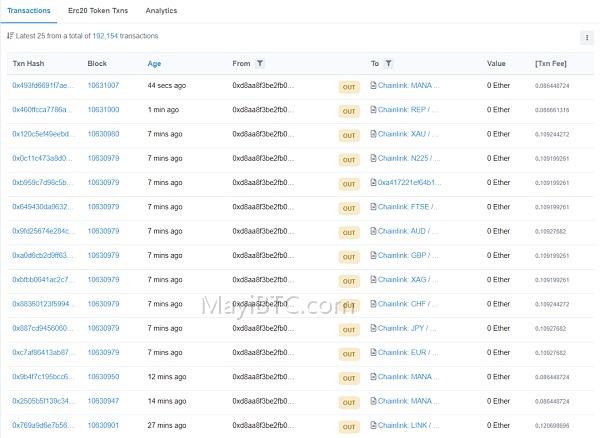Open the Chainlink: AUD recipient link
The width and height of the screenshot is (600, 438).
tap(408, 231)
